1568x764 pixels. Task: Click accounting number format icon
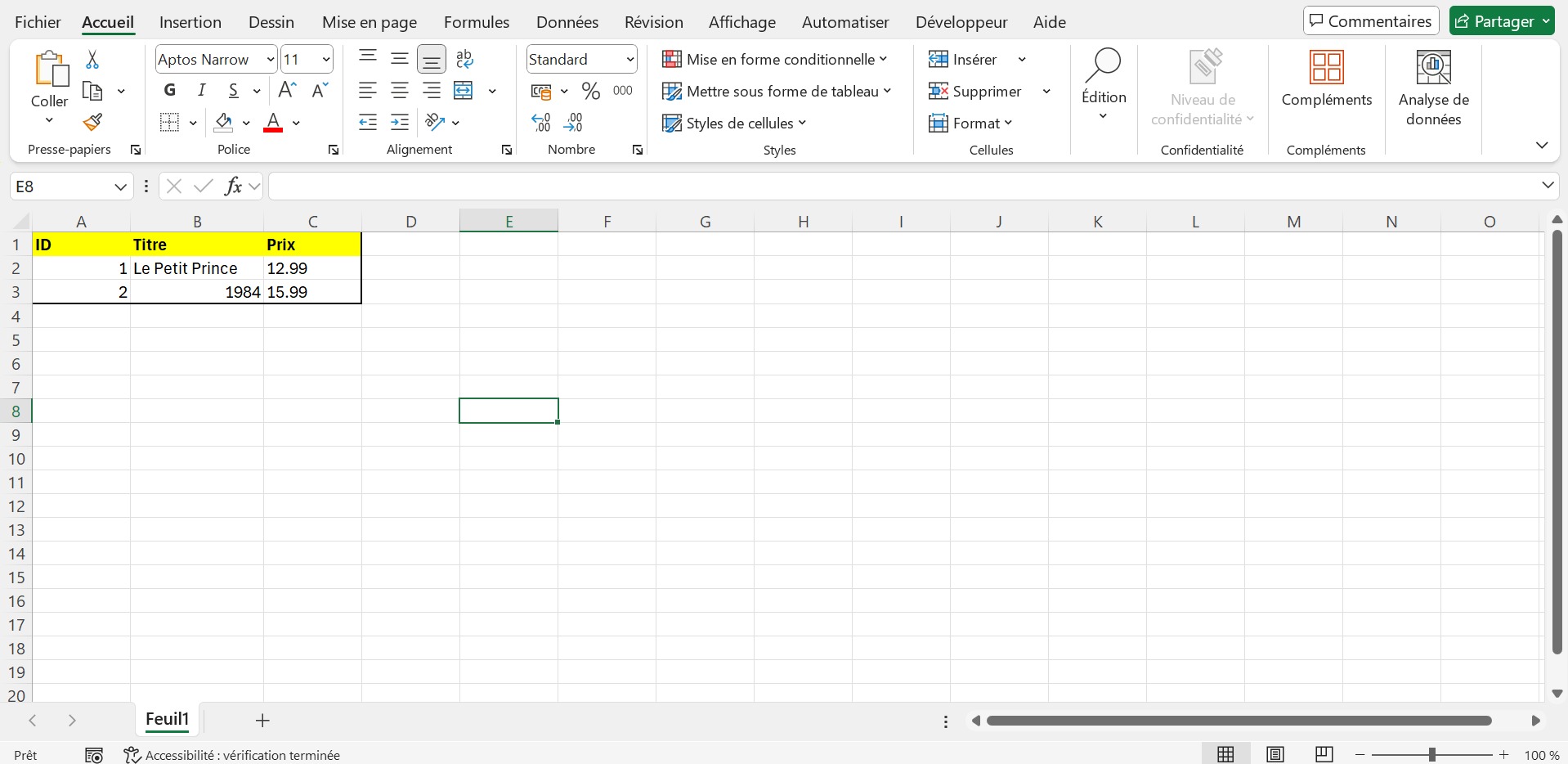pos(541,91)
